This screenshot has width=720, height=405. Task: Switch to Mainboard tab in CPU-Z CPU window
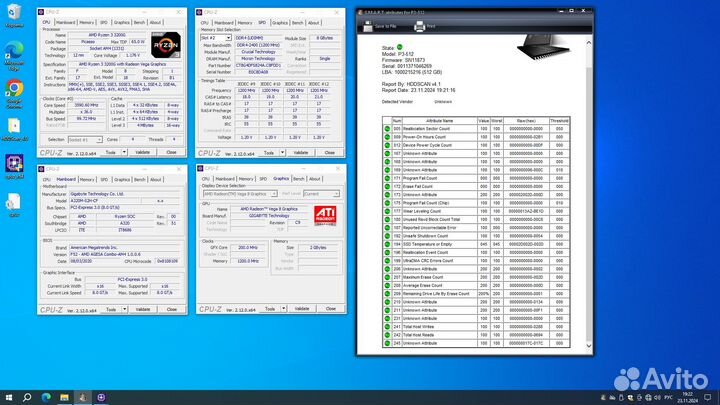[66, 22]
